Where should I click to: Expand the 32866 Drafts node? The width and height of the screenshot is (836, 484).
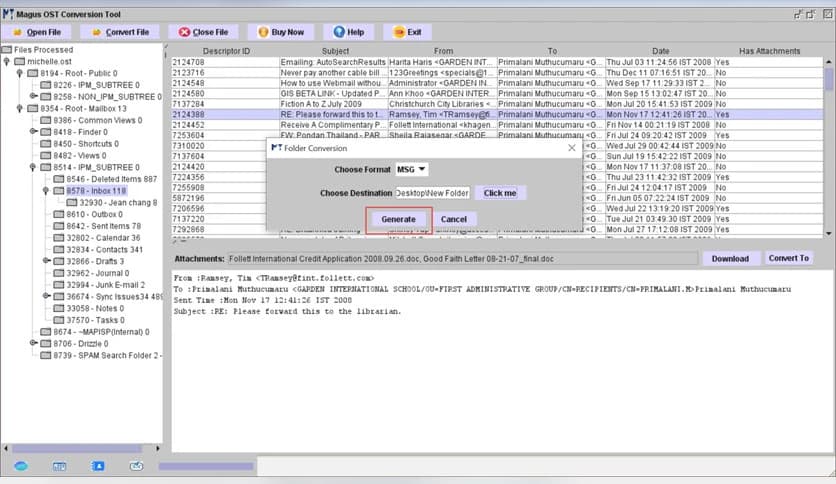coord(46,261)
